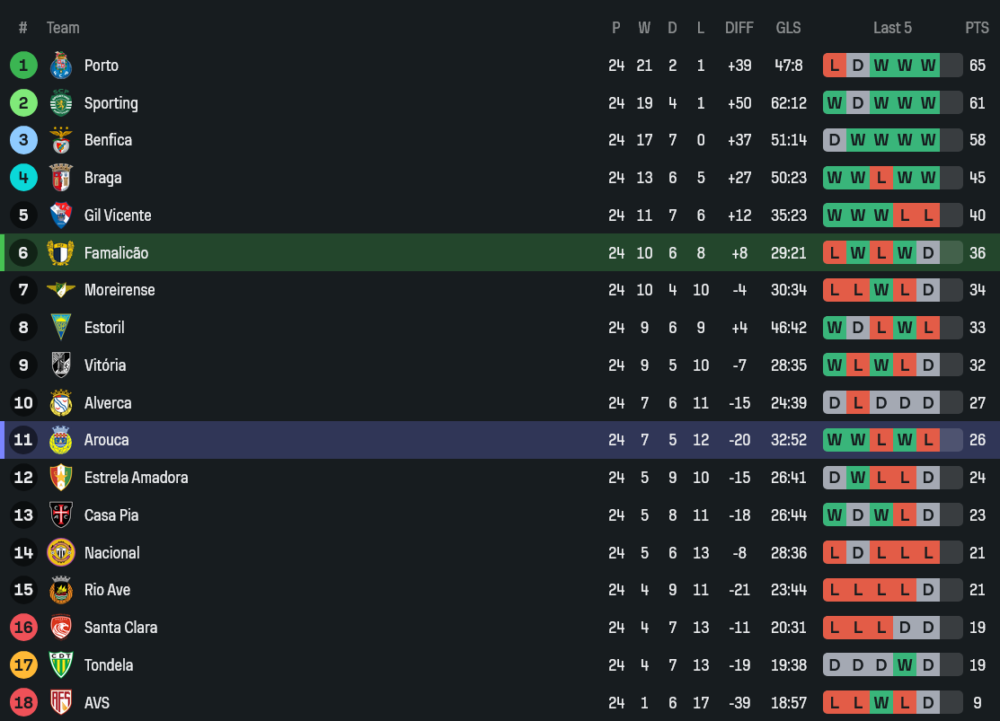
Task: Open the Estoril team link
Action: [x=104, y=328]
